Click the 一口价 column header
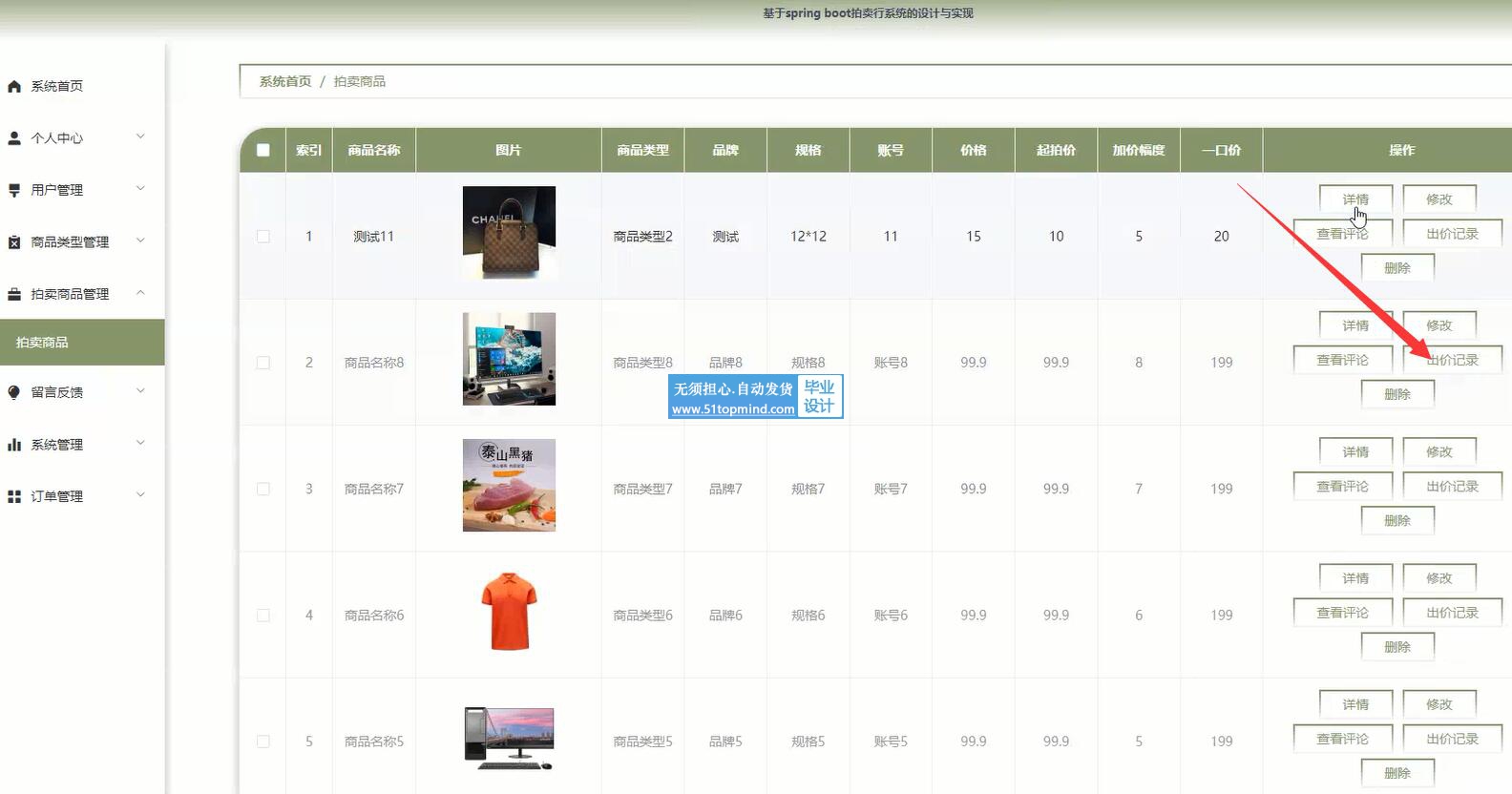The image size is (1512, 794). [x=1222, y=150]
